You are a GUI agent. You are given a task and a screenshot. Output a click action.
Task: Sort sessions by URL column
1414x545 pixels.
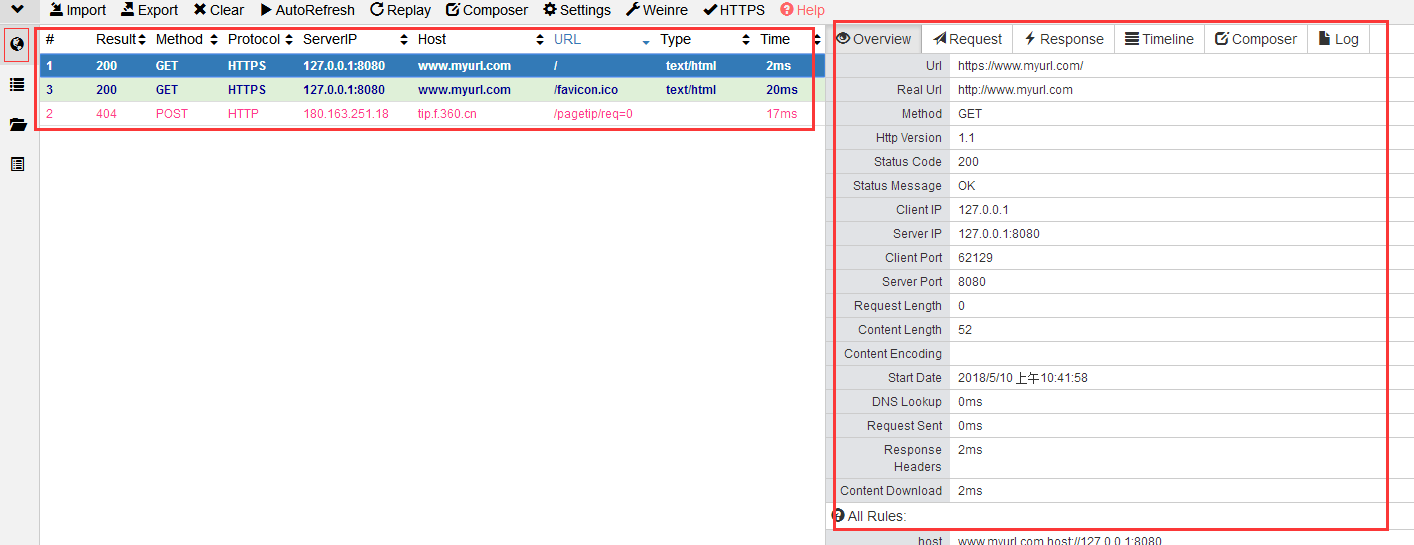point(601,39)
